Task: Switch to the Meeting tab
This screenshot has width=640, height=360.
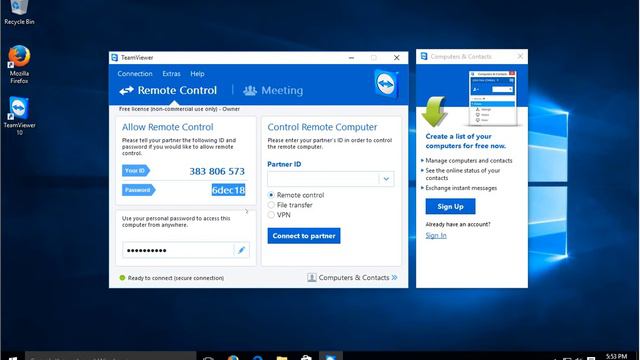Action: click(x=273, y=90)
